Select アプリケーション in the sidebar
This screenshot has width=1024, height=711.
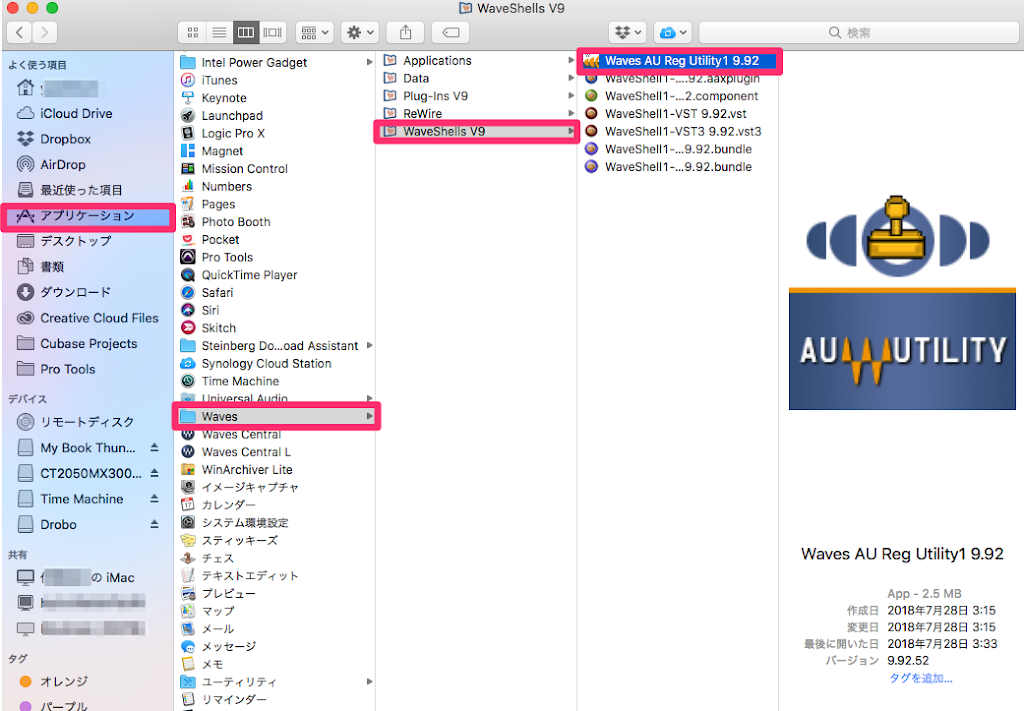click(88, 216)
